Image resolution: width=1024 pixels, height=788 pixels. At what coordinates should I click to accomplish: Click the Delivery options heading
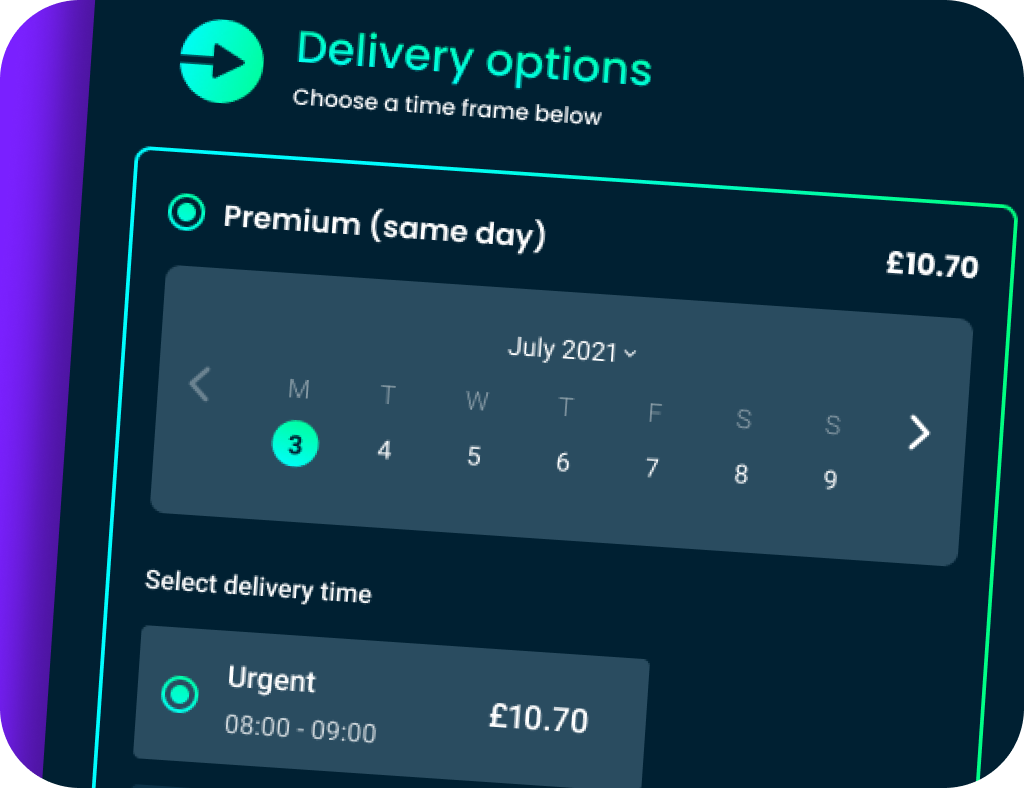474,59
